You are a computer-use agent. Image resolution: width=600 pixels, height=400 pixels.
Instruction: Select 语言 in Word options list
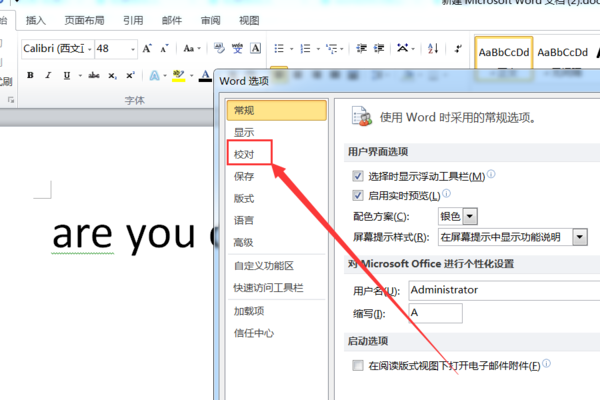pyautogui.click(x=277, y=220)
